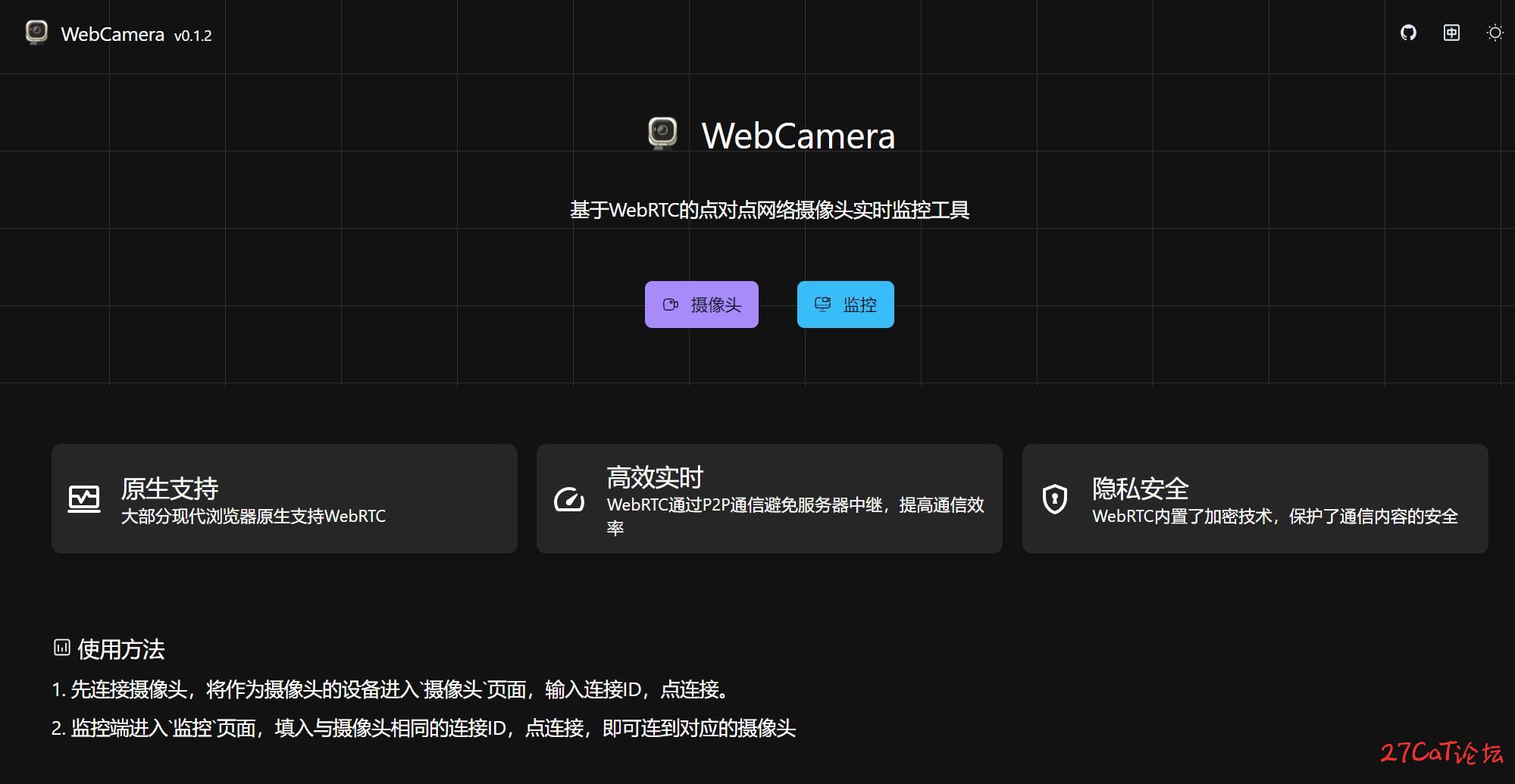Viewport: 1515px width, 784px height.
Task: Toggle light theme sun icon
Action: [1495, 33]
